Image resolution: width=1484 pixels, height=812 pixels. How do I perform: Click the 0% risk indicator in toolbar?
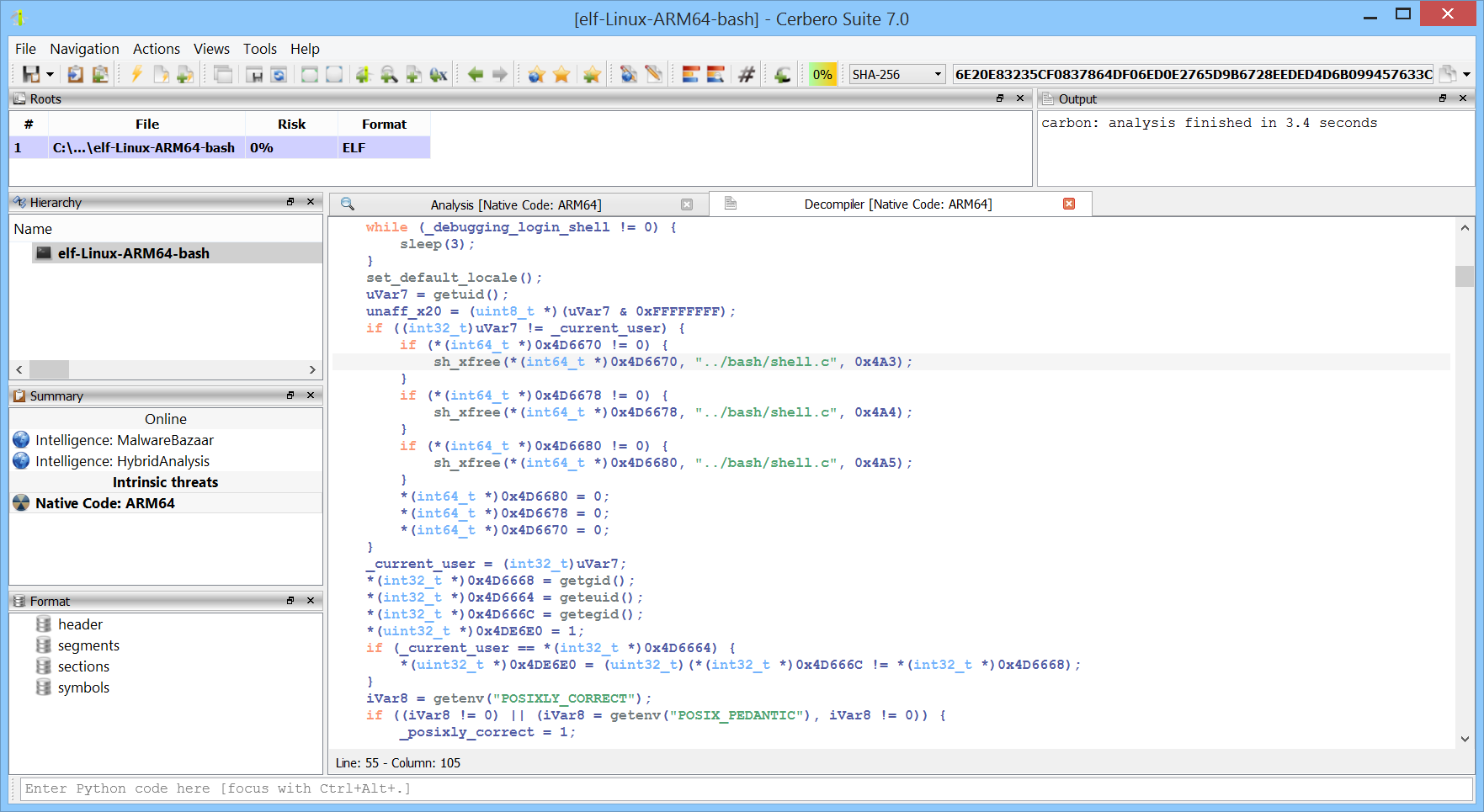click(822, 74)
